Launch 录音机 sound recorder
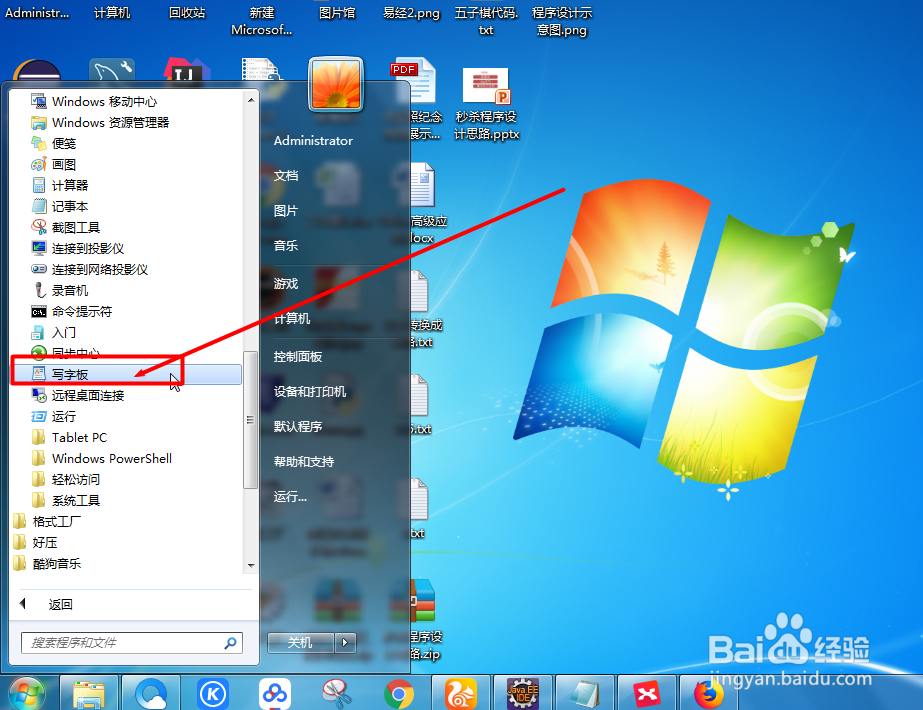 click(60, 290)
